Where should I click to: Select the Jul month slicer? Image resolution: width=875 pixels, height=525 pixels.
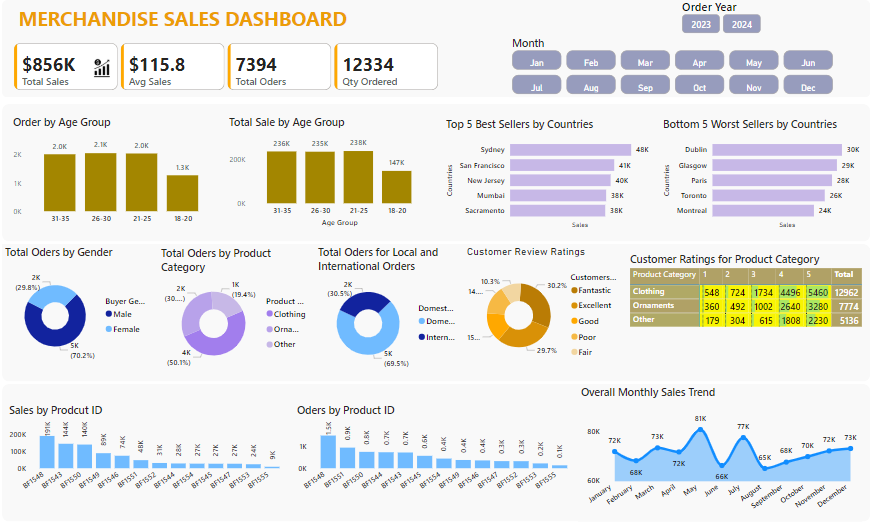coord(536,85)
